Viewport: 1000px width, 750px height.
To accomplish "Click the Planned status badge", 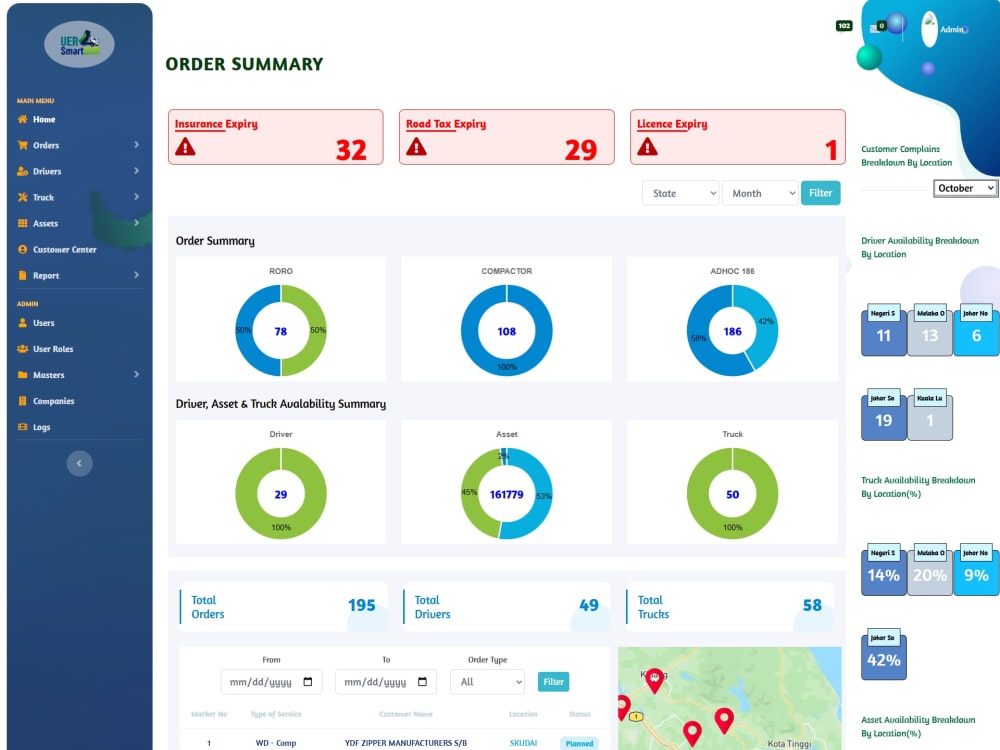I will click(x=579, y=744).
